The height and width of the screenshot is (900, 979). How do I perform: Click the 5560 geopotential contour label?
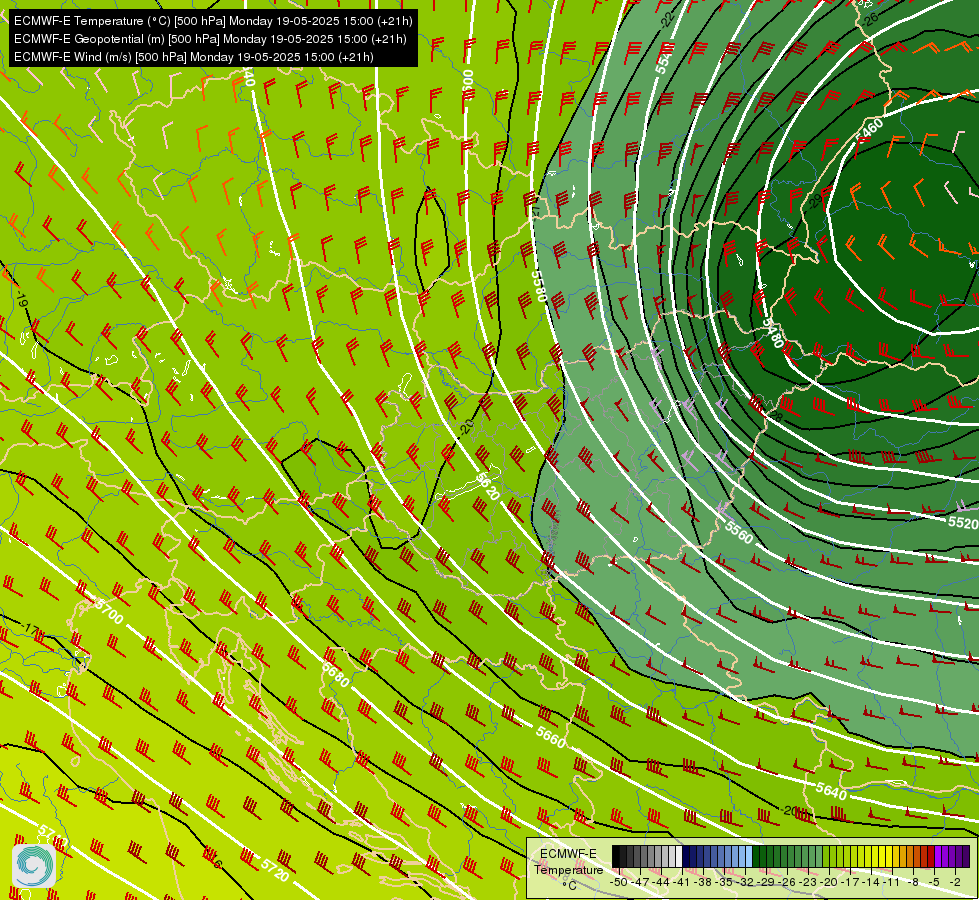point(739,532)
